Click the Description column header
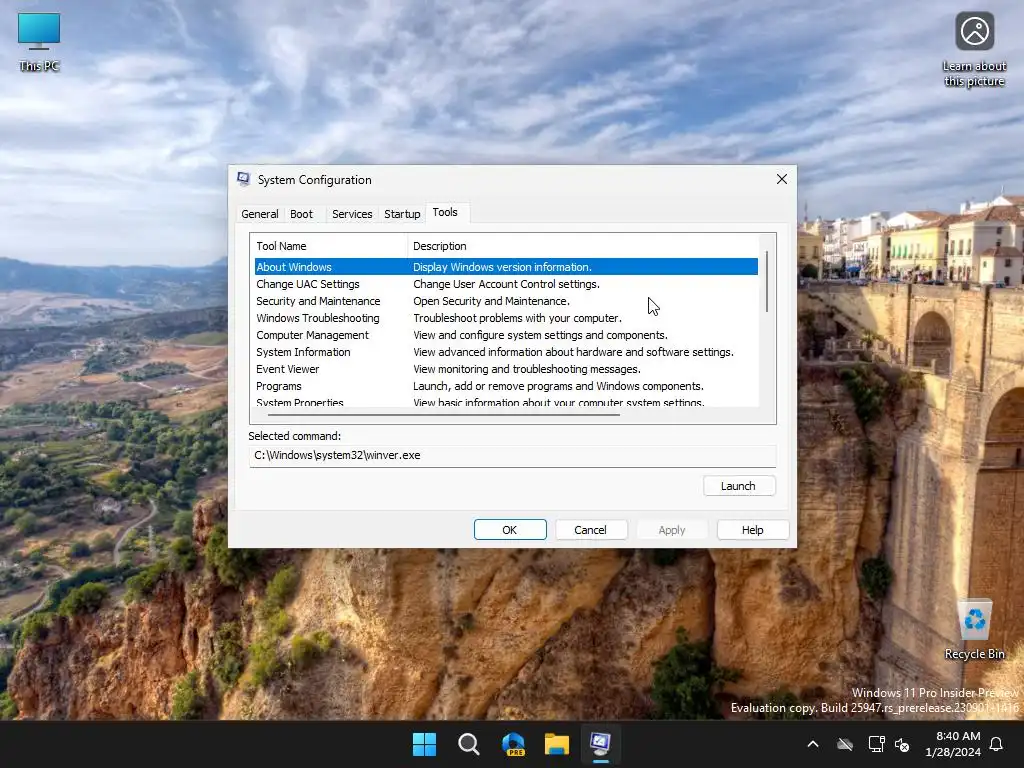The image size is (1024, 768). tap(583, 246)
